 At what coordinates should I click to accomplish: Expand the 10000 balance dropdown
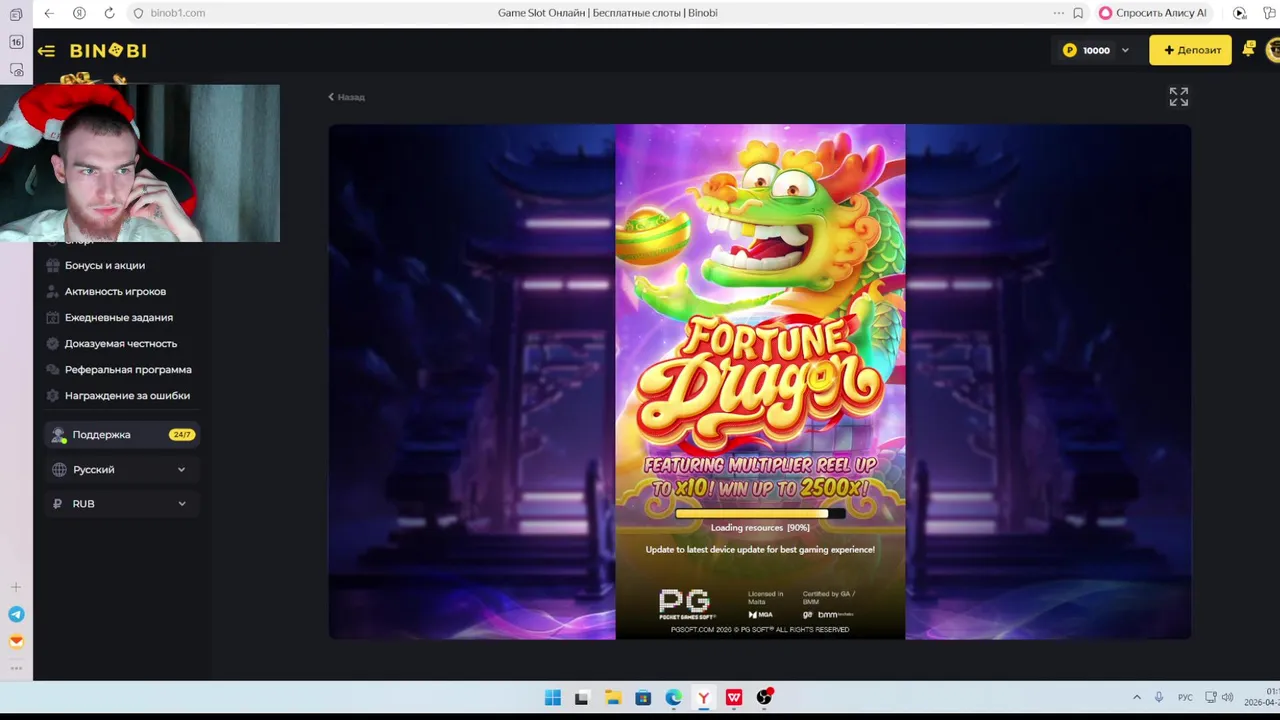coord(1125,50)
